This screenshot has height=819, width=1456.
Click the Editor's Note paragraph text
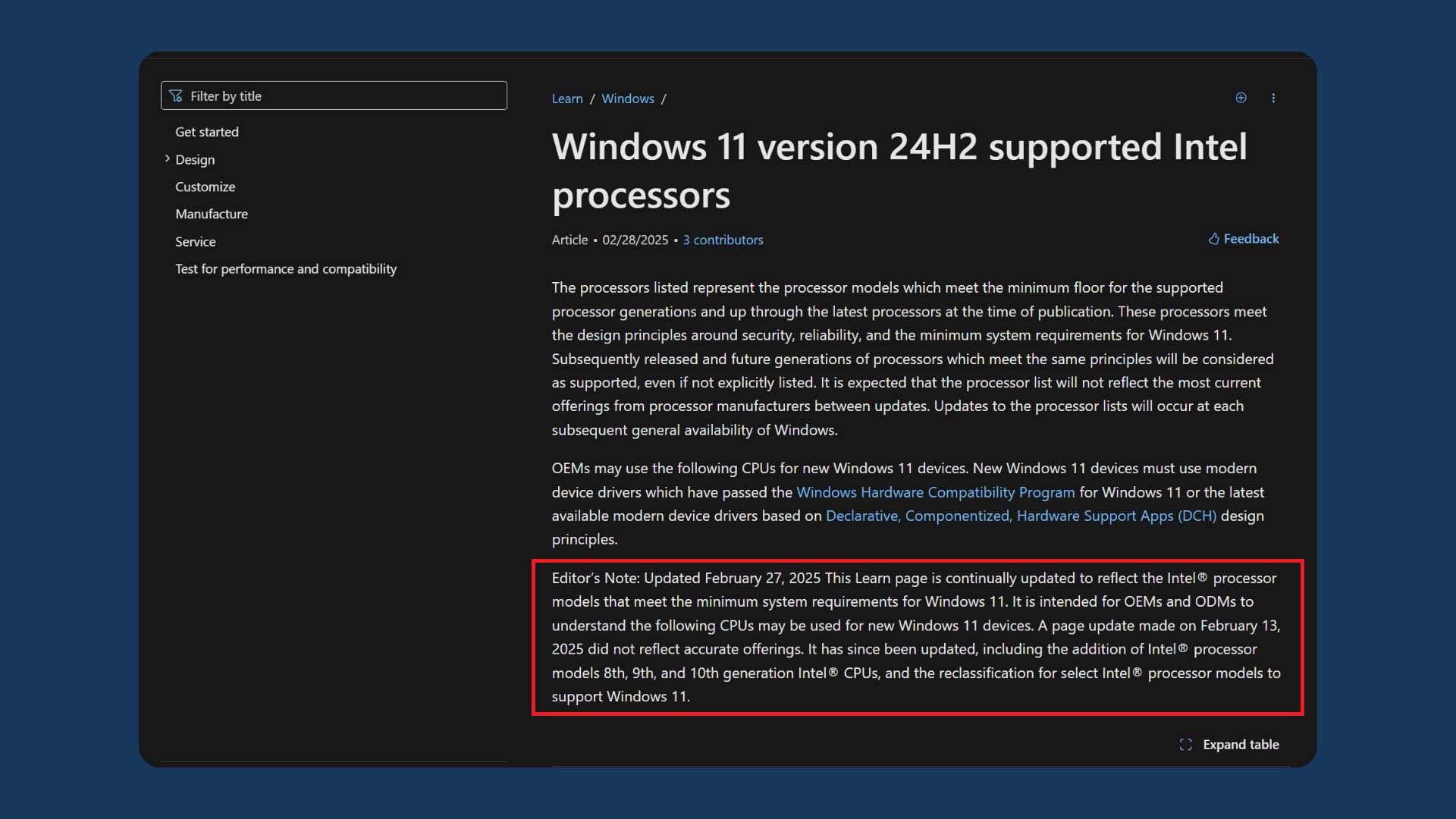916,637
